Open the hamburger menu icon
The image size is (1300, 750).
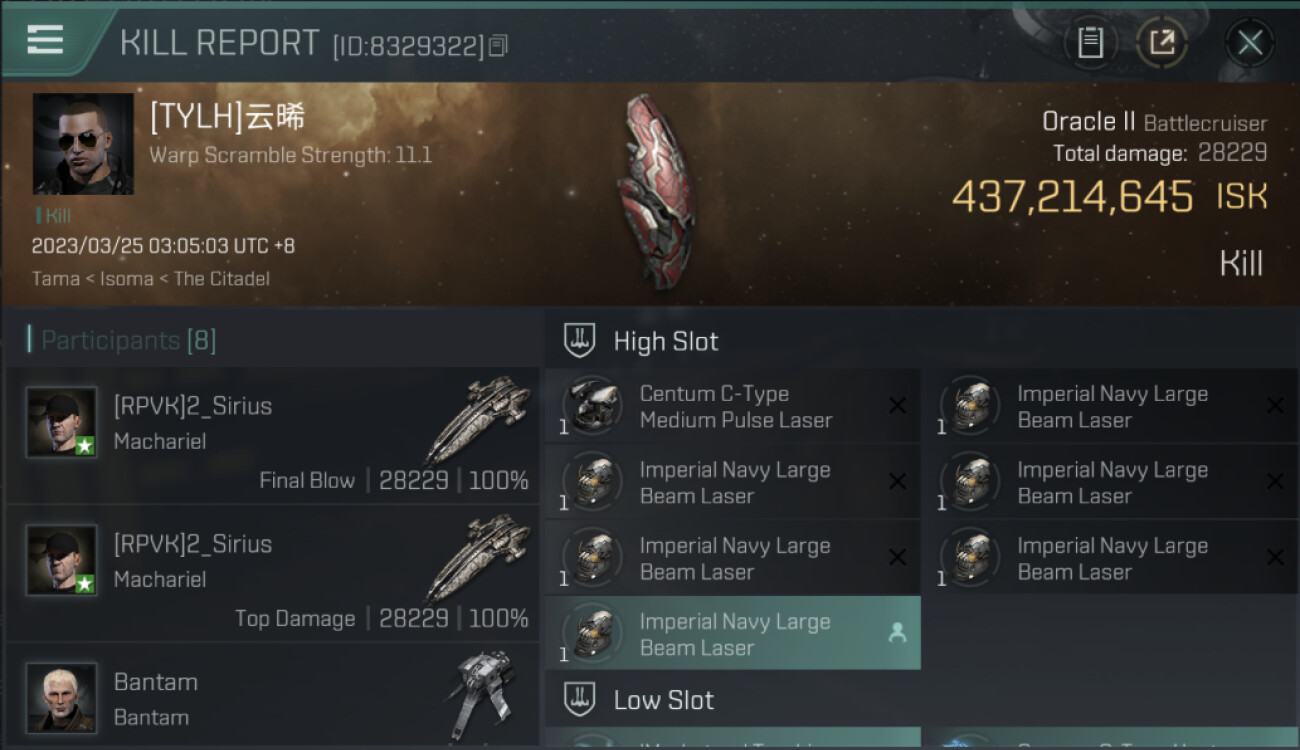pyautogui.click(x=45, y=40)
